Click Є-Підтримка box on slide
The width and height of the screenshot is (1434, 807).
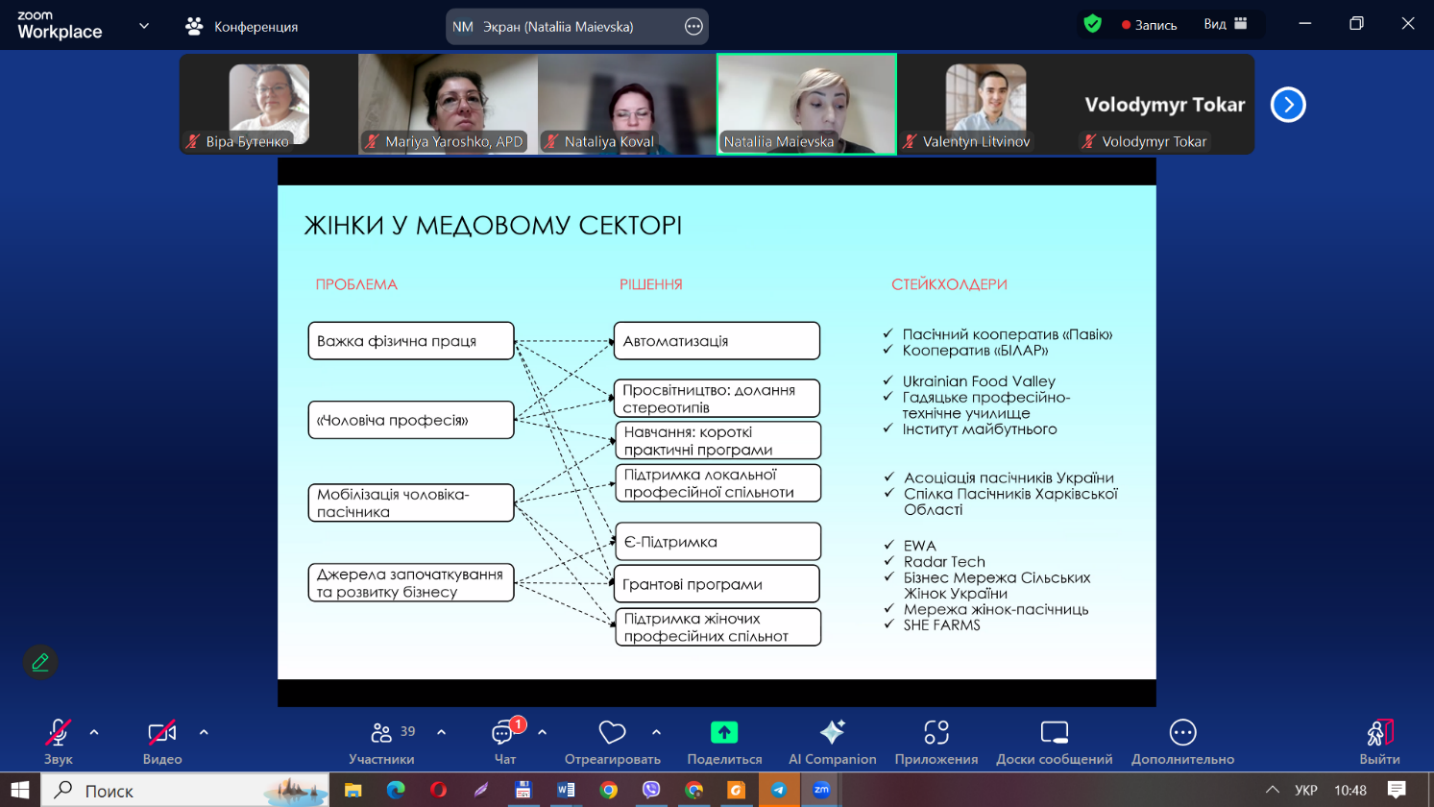point(717,542)
